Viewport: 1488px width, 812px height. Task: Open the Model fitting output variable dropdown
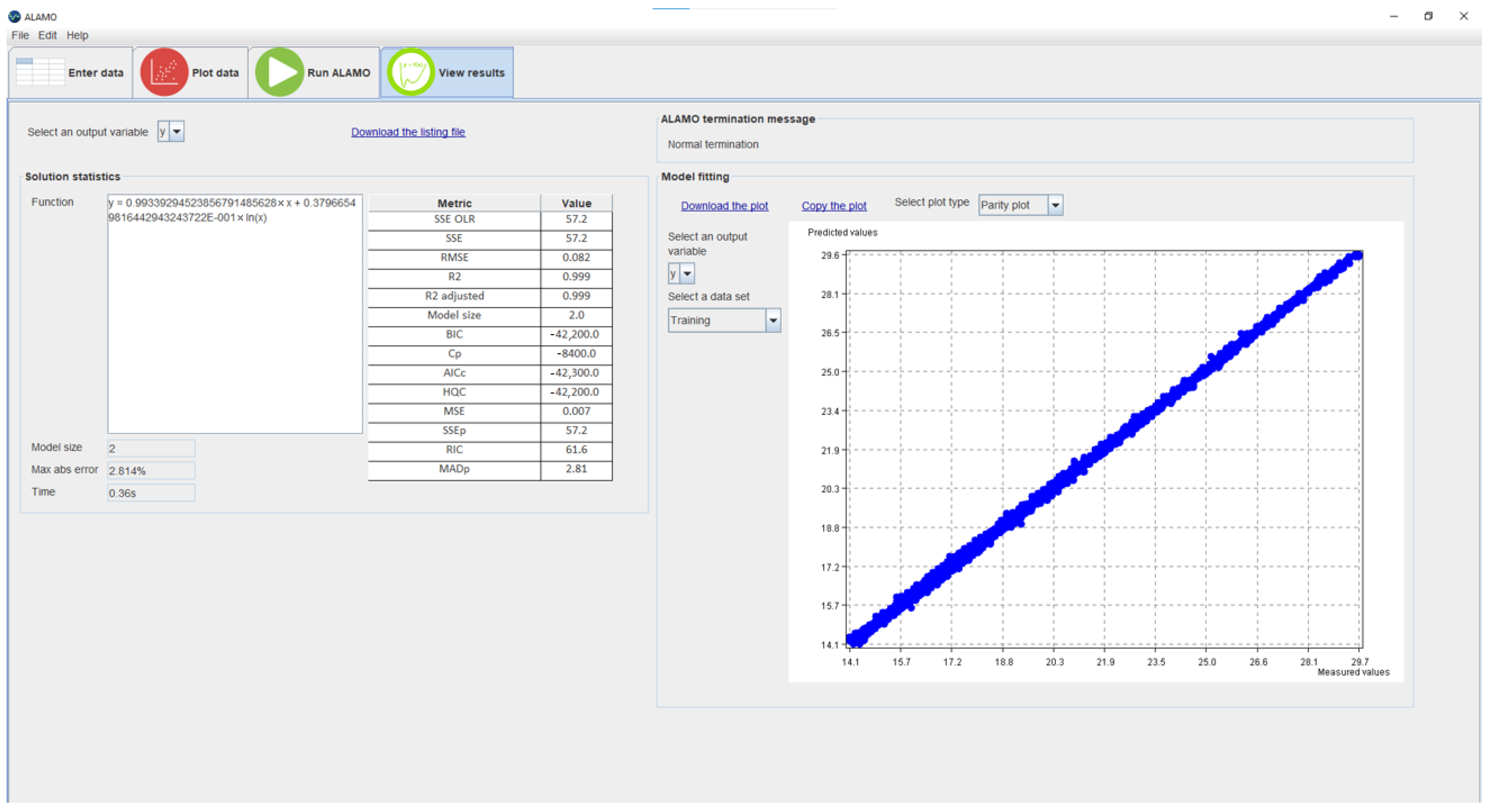pos(687,273)
